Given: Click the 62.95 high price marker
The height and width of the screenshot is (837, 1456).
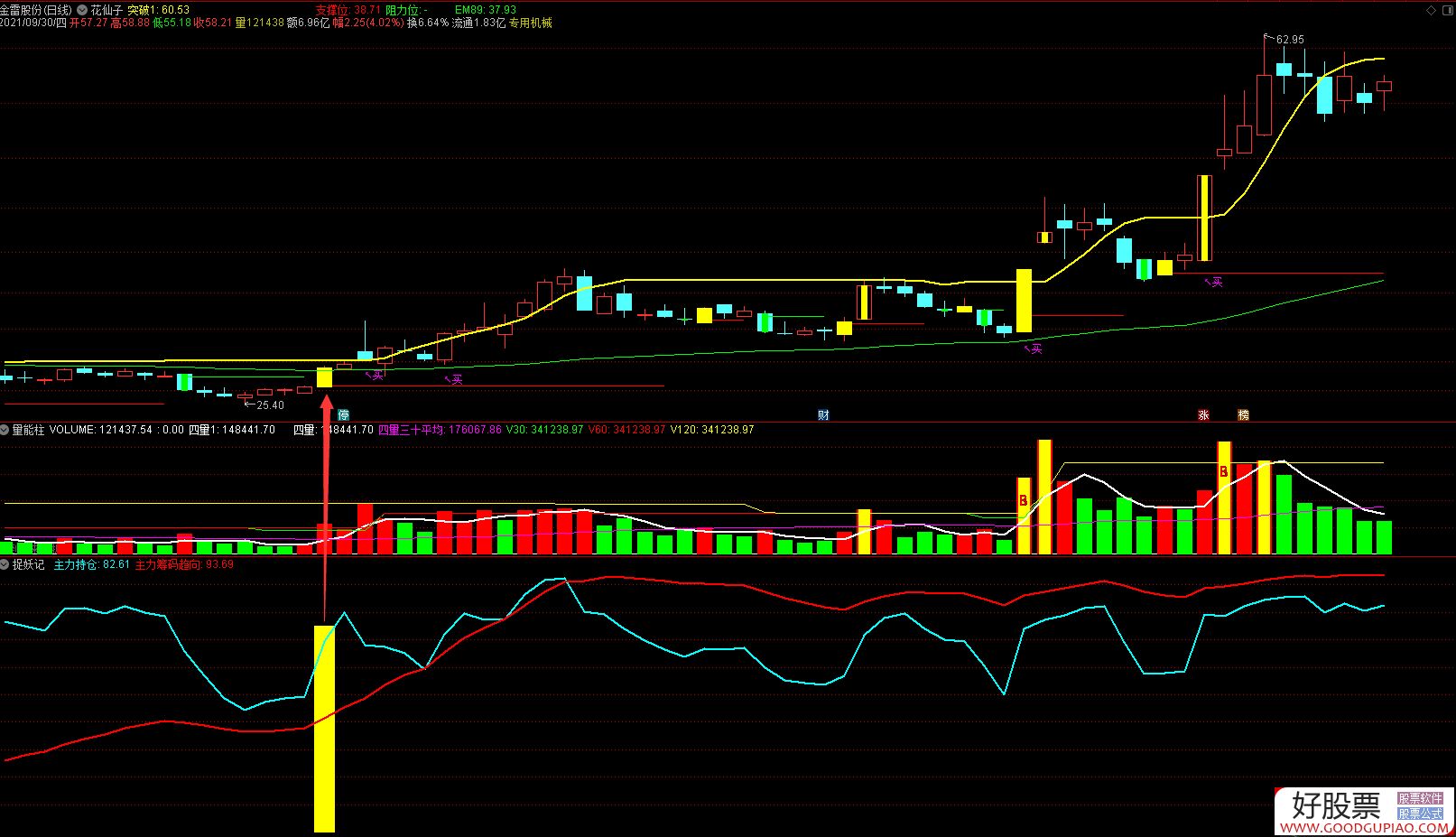Looking at the screenshot, I should coord(1289,40).
